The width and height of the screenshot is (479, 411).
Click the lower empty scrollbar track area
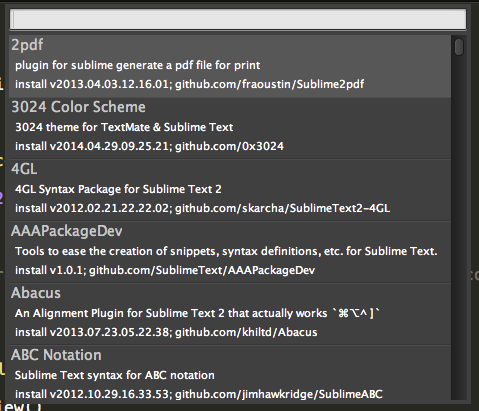point(459,233)
